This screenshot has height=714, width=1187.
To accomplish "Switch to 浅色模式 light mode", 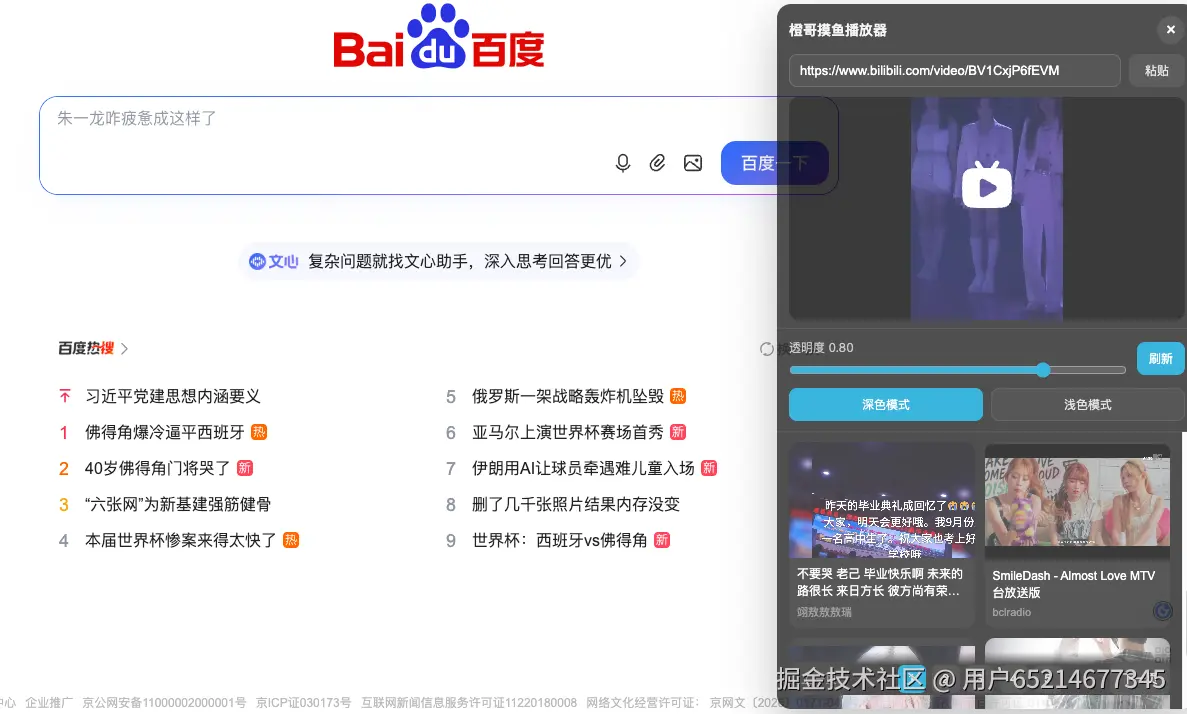I will pyautogui.click(x=1087, y=404).
